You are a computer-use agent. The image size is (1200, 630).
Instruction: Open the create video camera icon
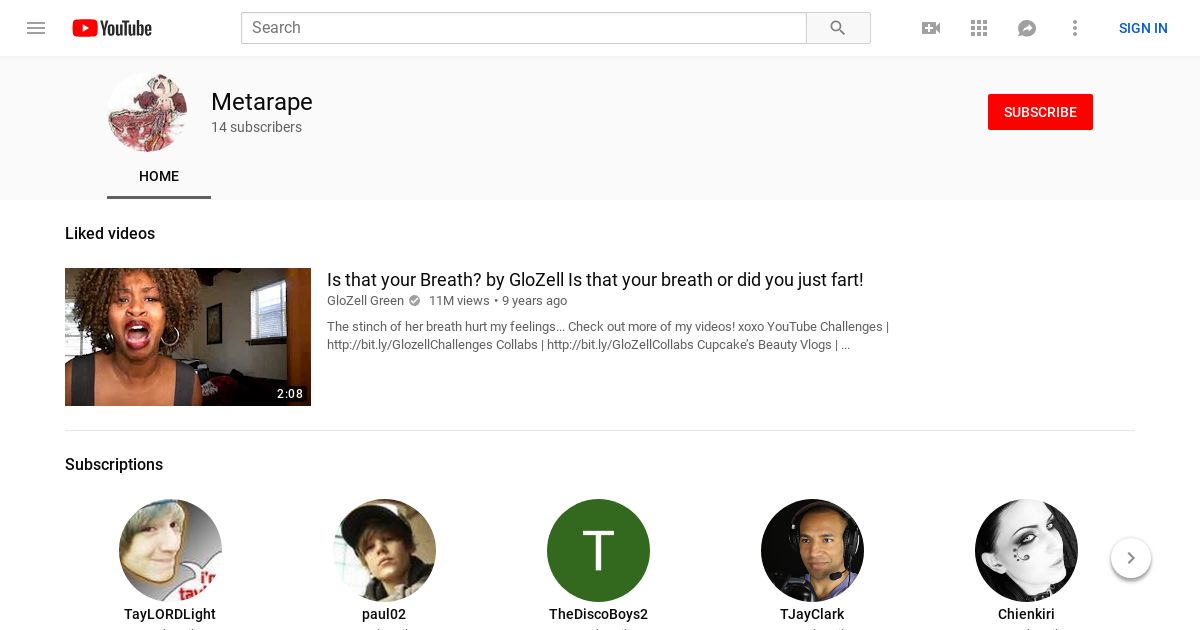point(931,28)
